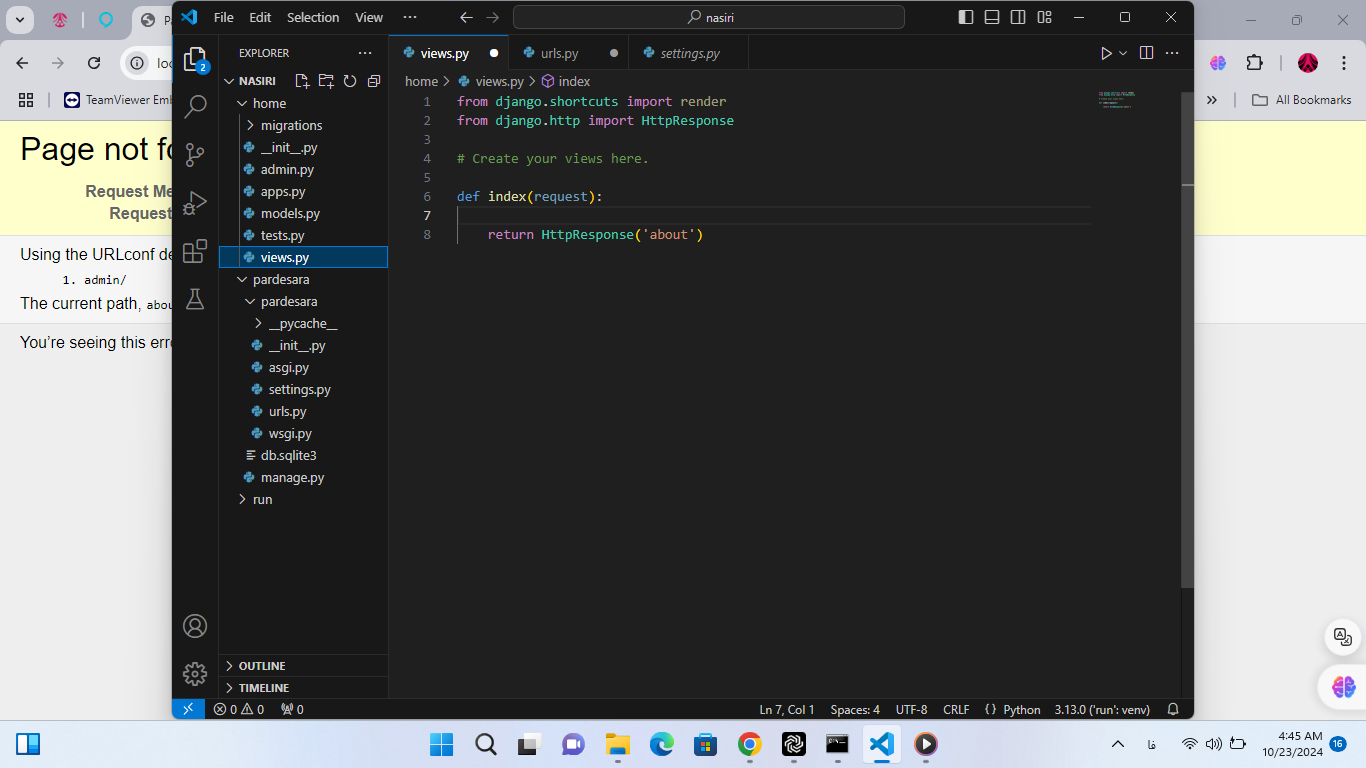This screenshot has height=768, width=1366.
Task: Open the Run and Debug view
Action: pyautogui.click(x=195, y=202)
